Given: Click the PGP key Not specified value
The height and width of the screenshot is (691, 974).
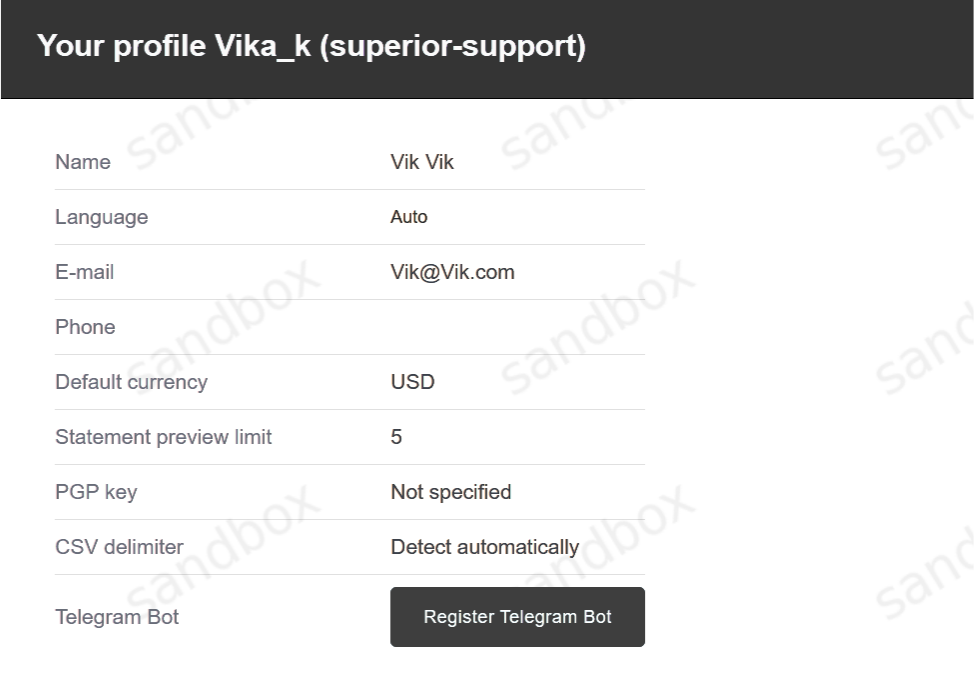Looking at the screenshot, I should point(450,492).
